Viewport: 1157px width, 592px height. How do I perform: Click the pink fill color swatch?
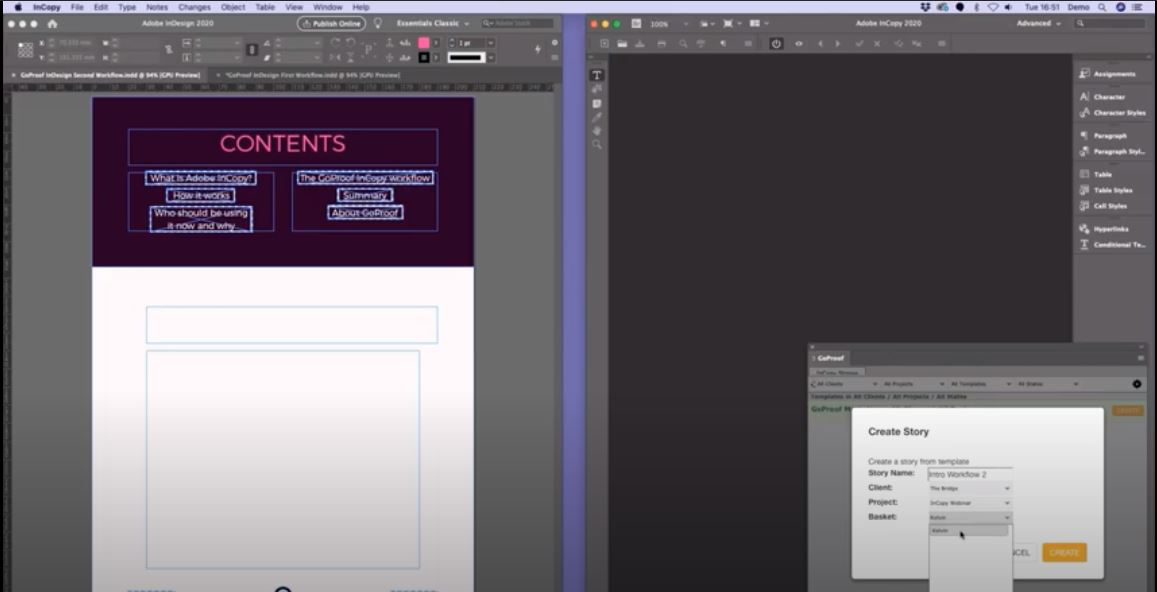pyautogui.click(x=424, y=43)
